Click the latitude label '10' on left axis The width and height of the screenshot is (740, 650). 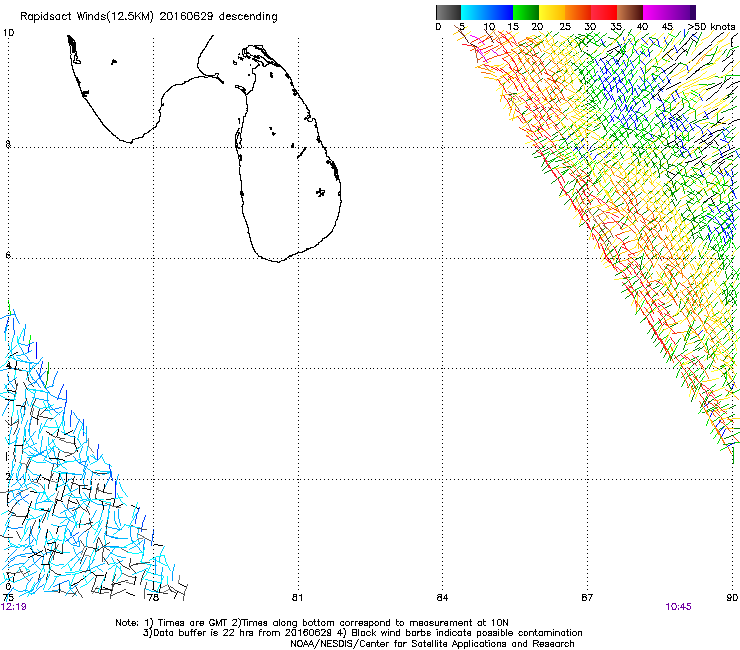(x=8, y=33)
